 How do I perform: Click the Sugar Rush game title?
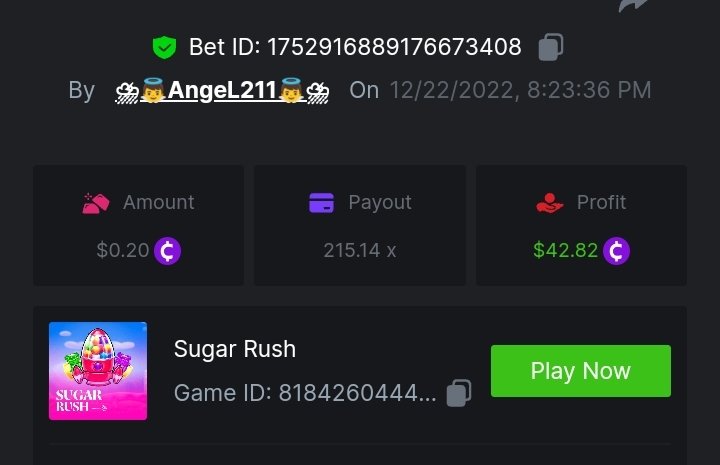coord(235,349)
